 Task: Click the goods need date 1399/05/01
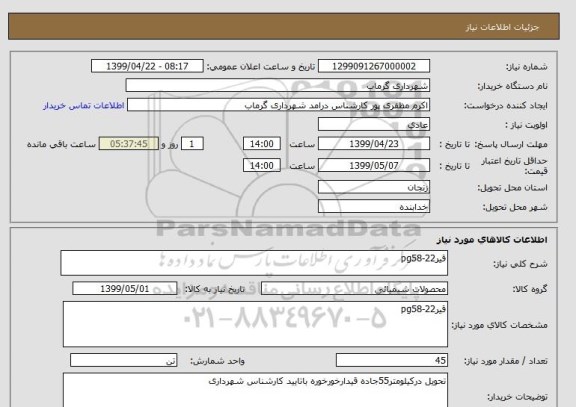(x=125, y=289)
